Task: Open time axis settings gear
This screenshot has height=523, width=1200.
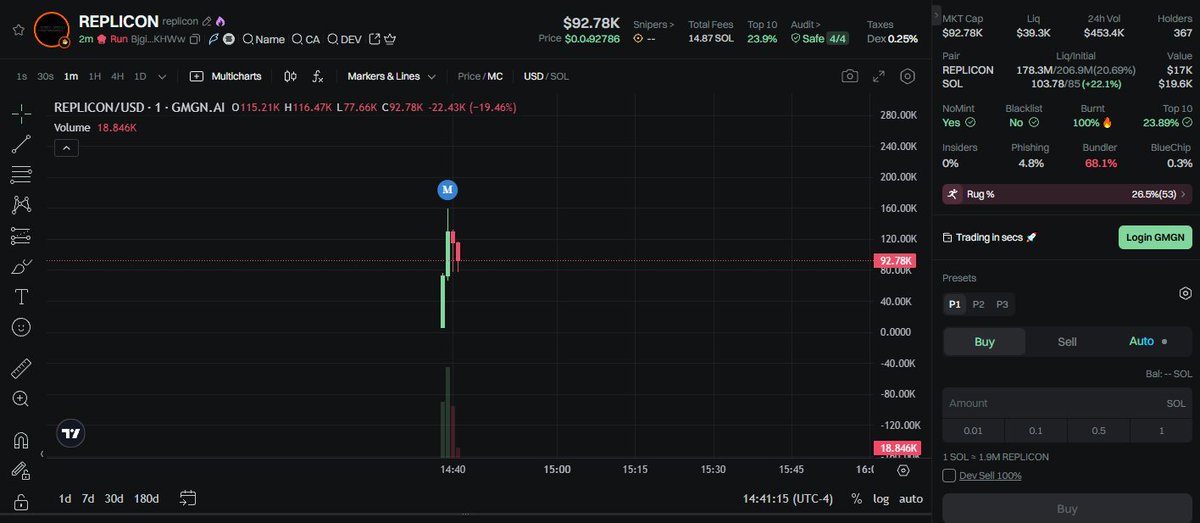Action: point(903,470)
